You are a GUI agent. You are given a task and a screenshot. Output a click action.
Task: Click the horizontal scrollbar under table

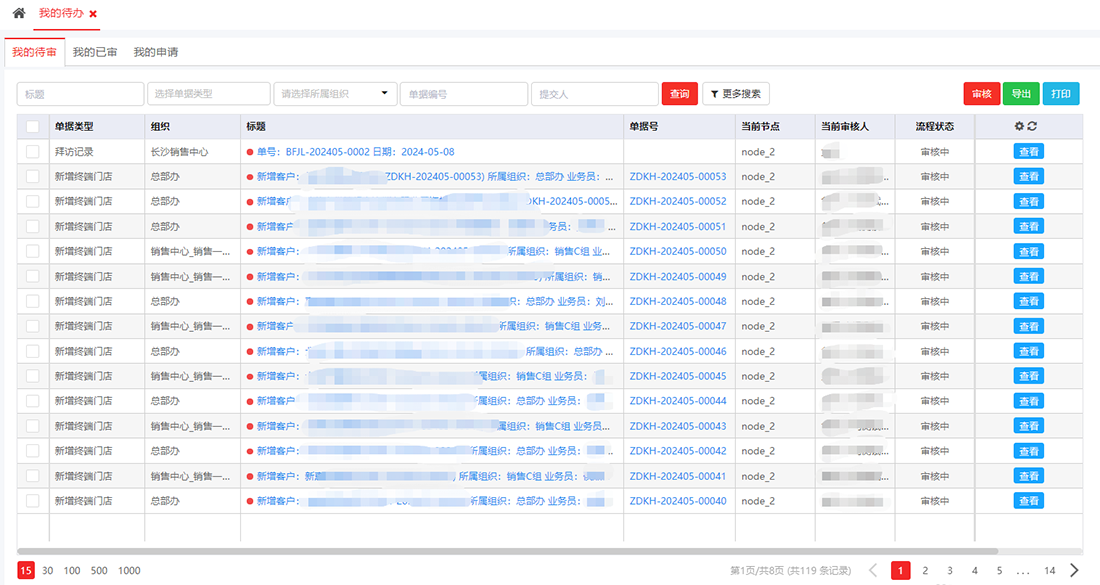point(507,551)
